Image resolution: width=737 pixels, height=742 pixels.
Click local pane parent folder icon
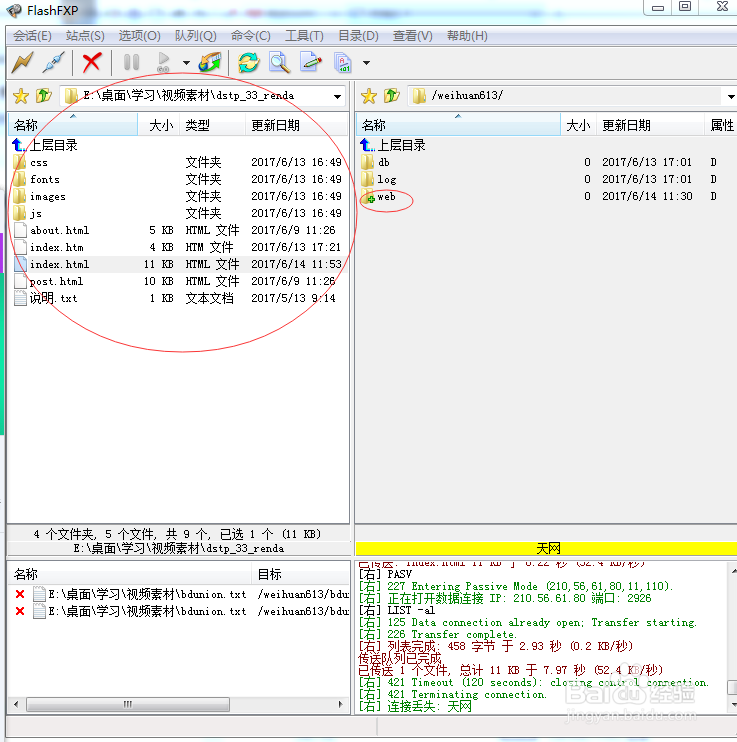(x=44, y=96)
